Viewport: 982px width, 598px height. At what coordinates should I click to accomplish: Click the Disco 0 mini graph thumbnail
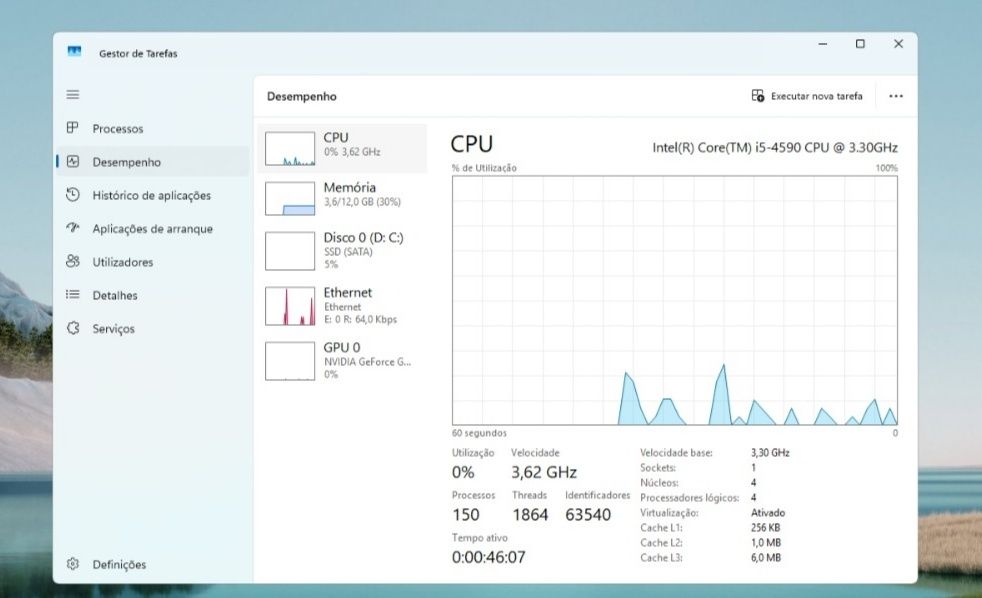[290, 251]
